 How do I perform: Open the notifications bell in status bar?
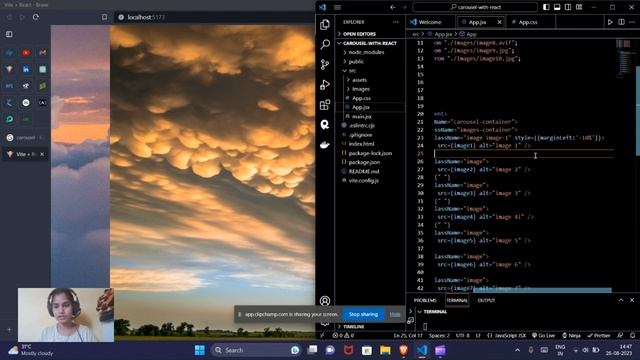pos(632,336)
